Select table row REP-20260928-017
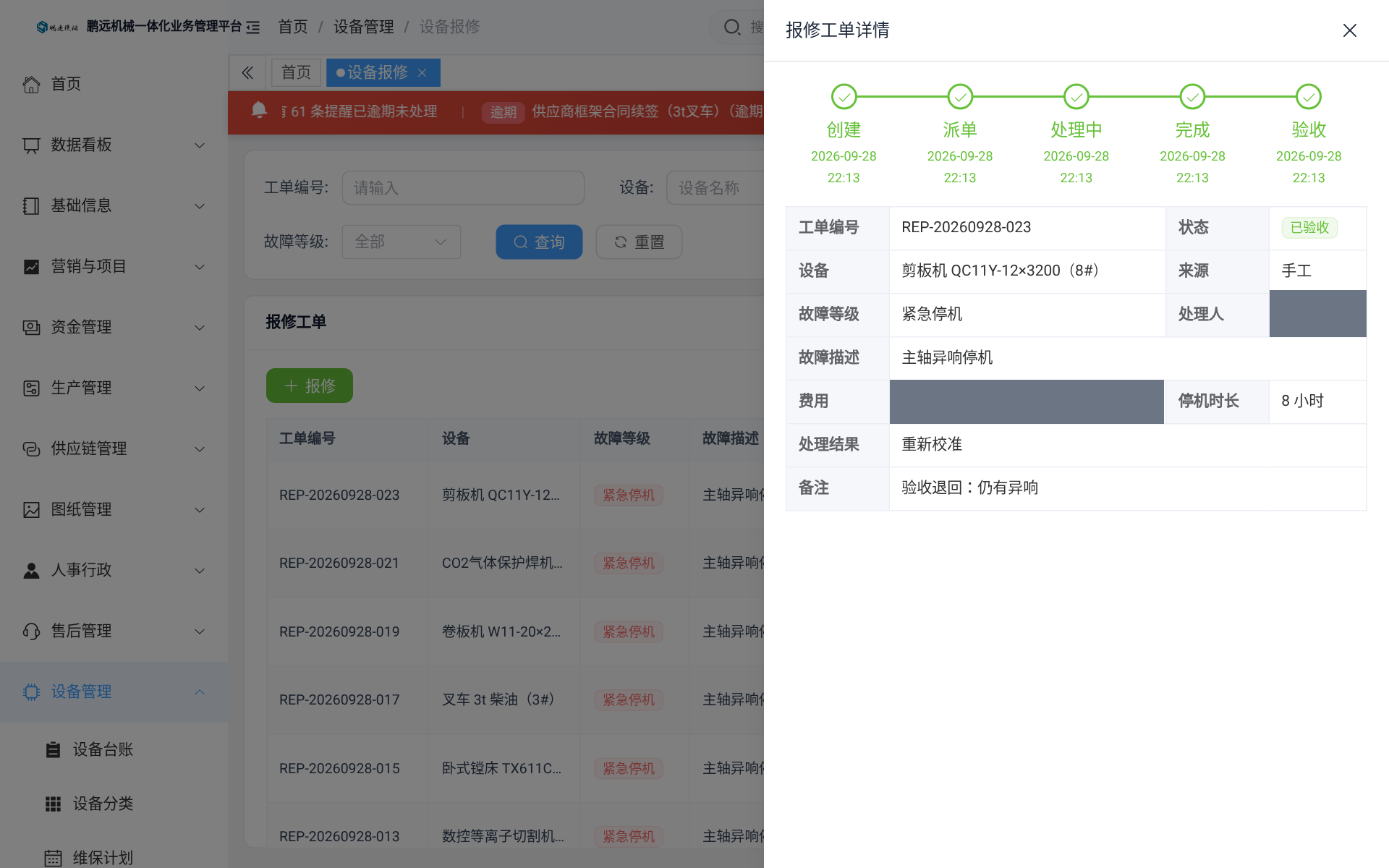 pyautogui.click(x=515, y=699)
